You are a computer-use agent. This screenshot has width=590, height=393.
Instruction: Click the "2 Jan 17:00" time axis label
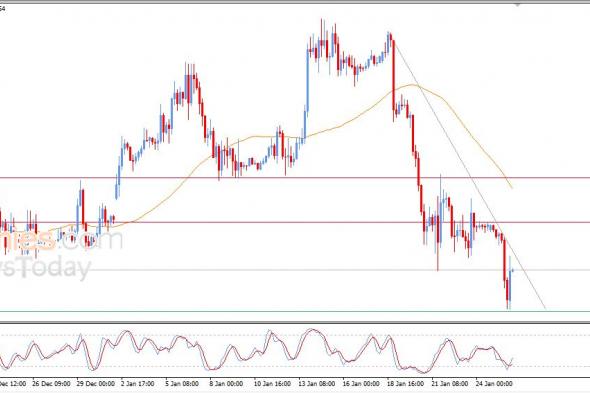138,384
